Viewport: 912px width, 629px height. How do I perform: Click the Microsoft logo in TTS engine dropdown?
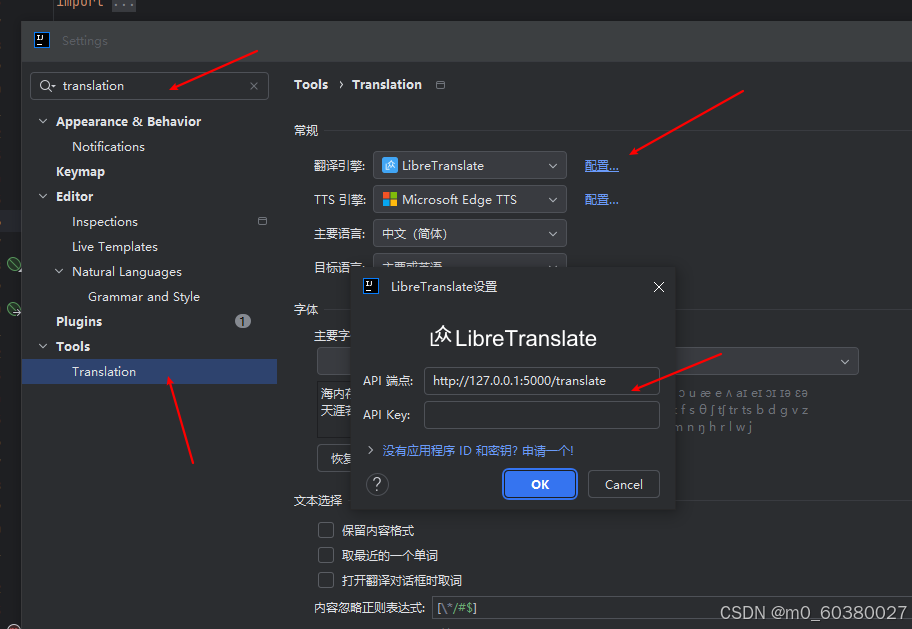390,200
